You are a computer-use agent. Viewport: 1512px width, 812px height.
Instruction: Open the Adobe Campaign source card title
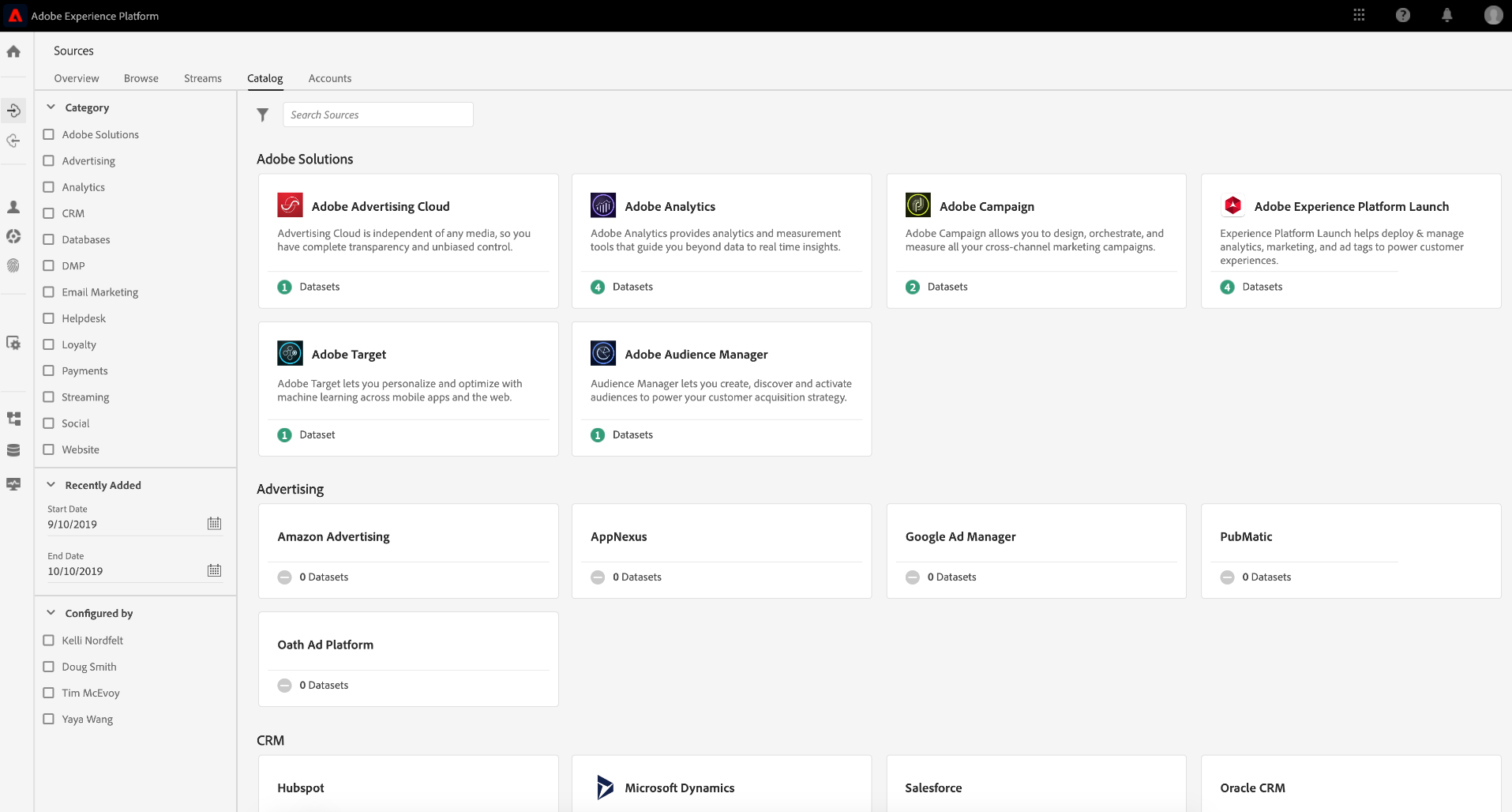click(987, 206)
